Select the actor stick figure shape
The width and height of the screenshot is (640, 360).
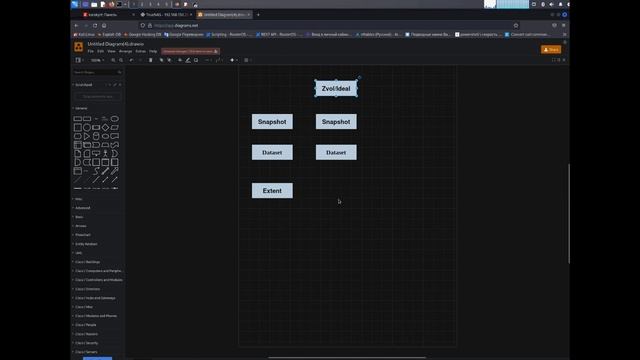coord(105,153)
